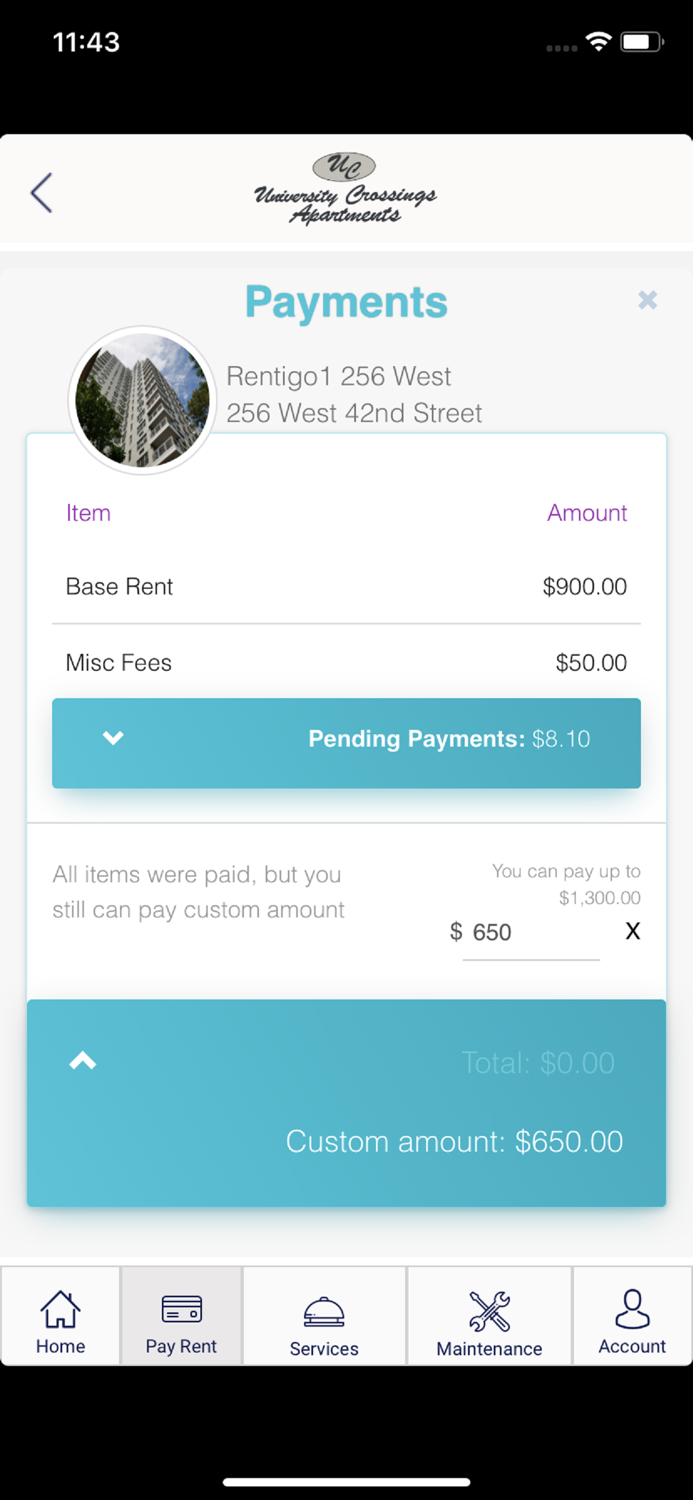Open the Account profile icon

[632, 1316]
